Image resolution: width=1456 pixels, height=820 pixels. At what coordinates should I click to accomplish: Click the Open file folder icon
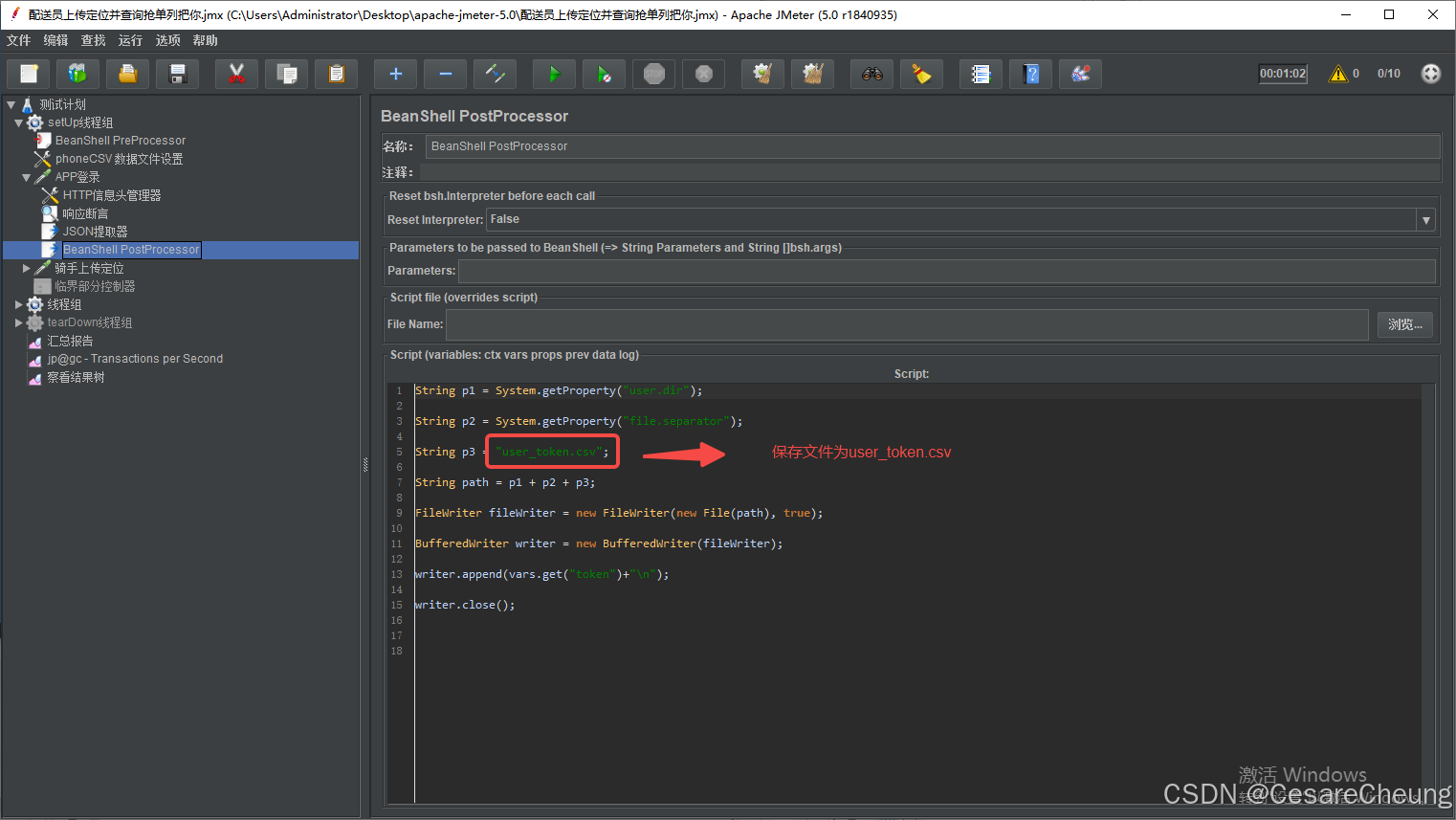click(127, 74)
